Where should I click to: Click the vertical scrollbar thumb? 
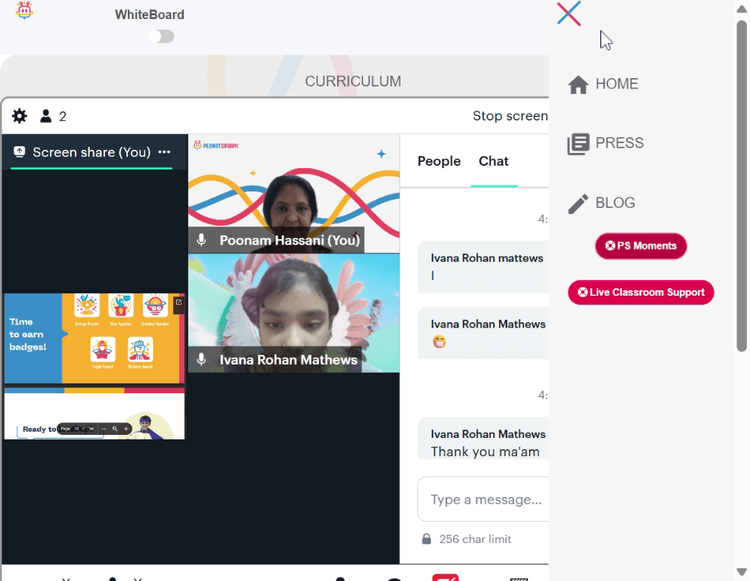[x=741, y=186]
